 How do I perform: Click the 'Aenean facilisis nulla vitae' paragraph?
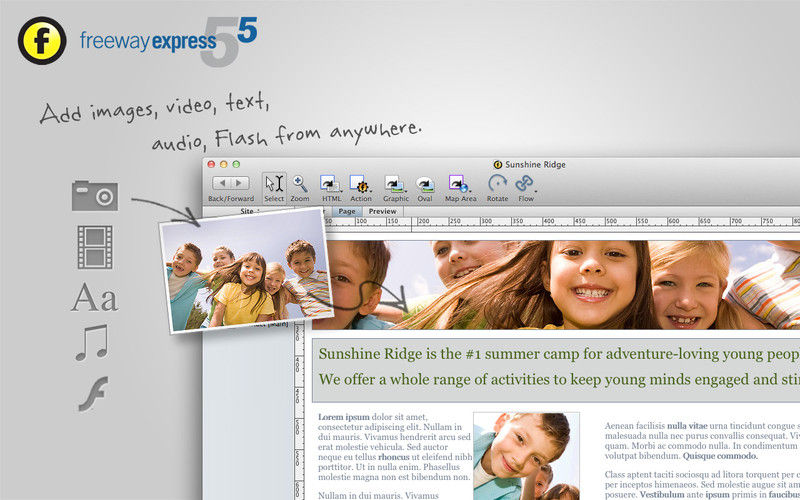pyautogui.click(x=702, y=441)
